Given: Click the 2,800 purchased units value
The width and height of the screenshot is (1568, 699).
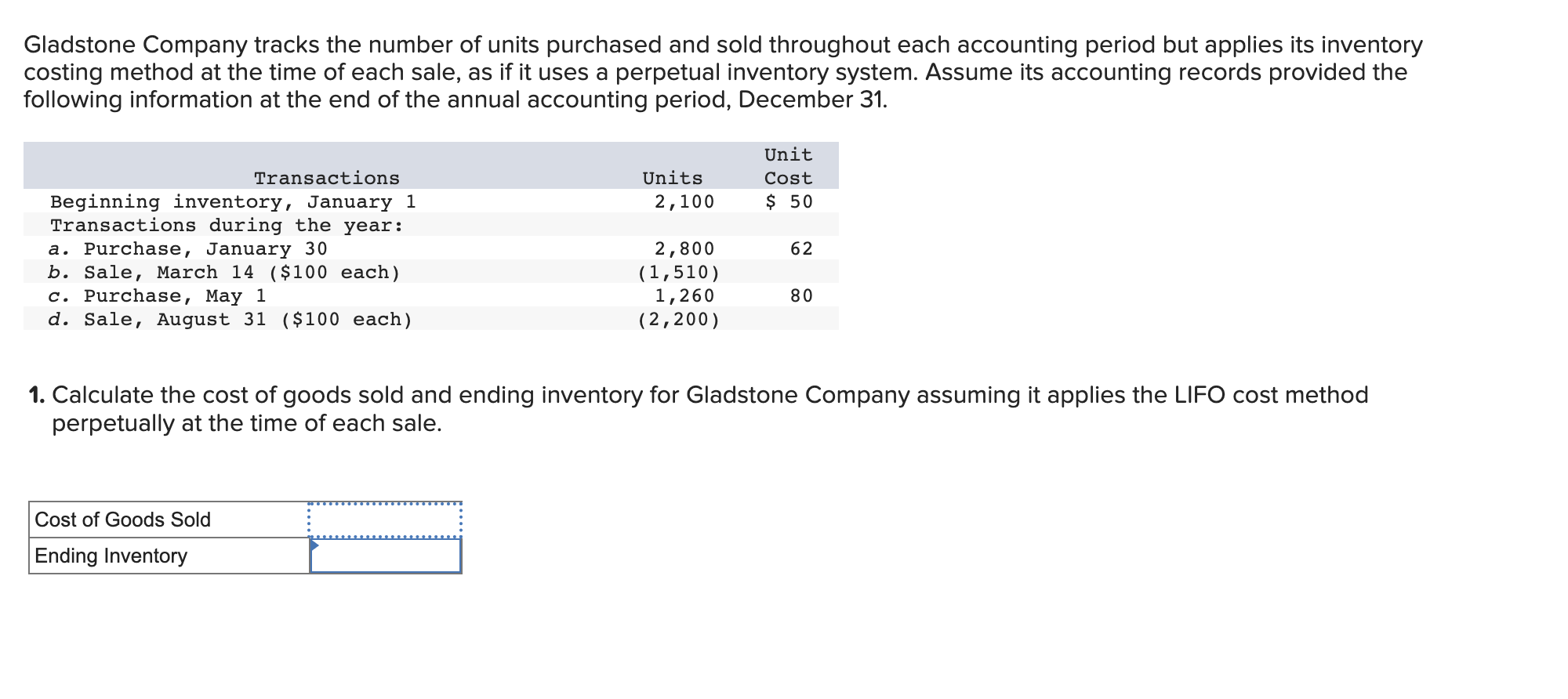Looking at the screenshot, I should point(684,249).
